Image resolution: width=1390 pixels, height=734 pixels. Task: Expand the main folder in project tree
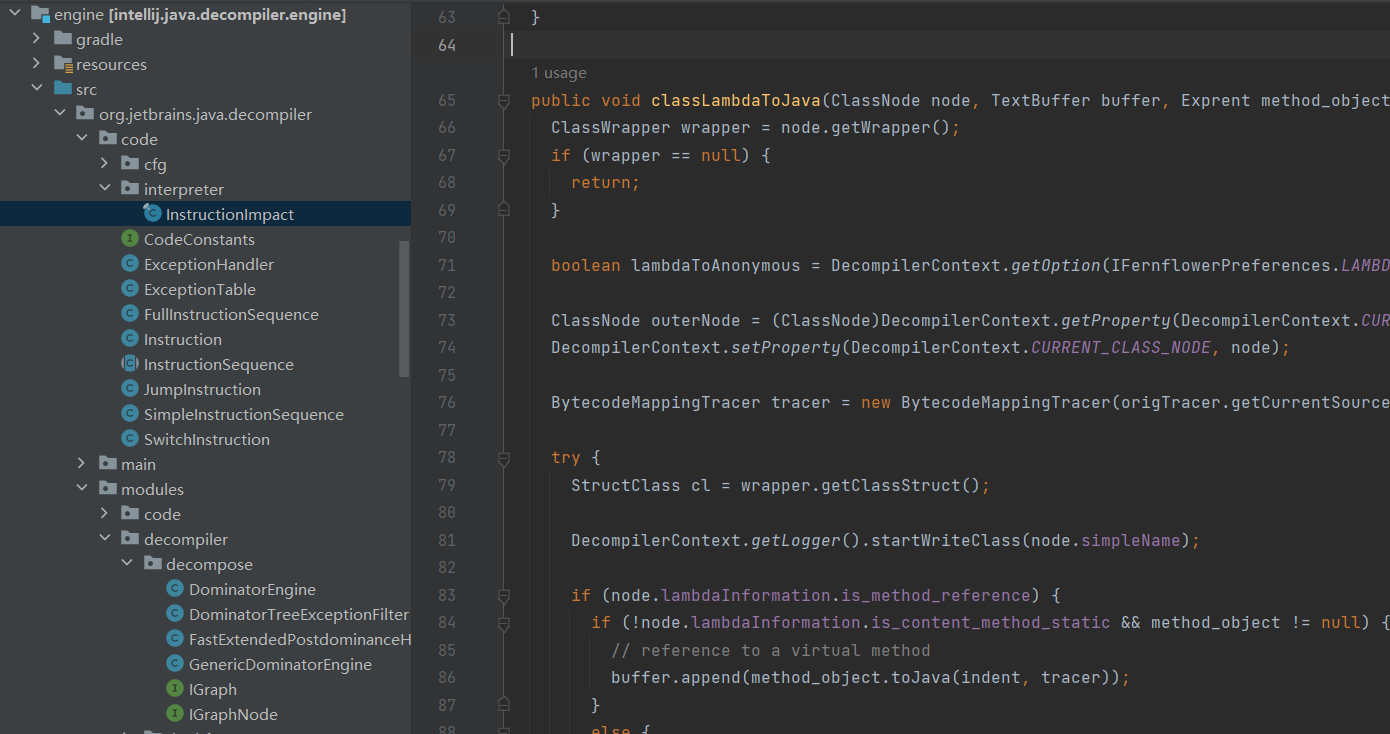point(82,463)
